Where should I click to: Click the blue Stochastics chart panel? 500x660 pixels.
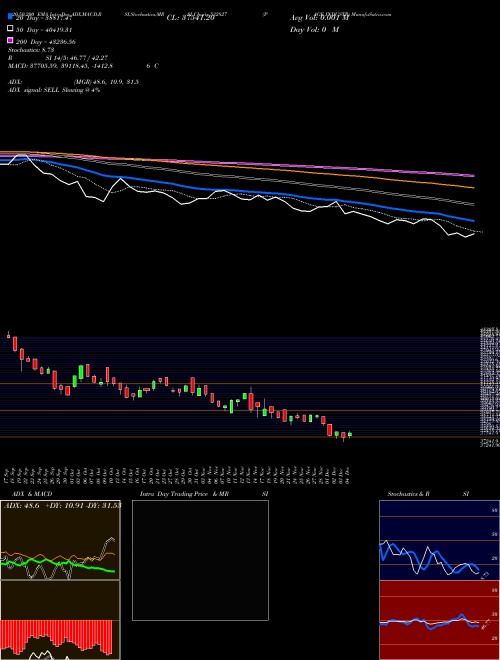(439, 540)
